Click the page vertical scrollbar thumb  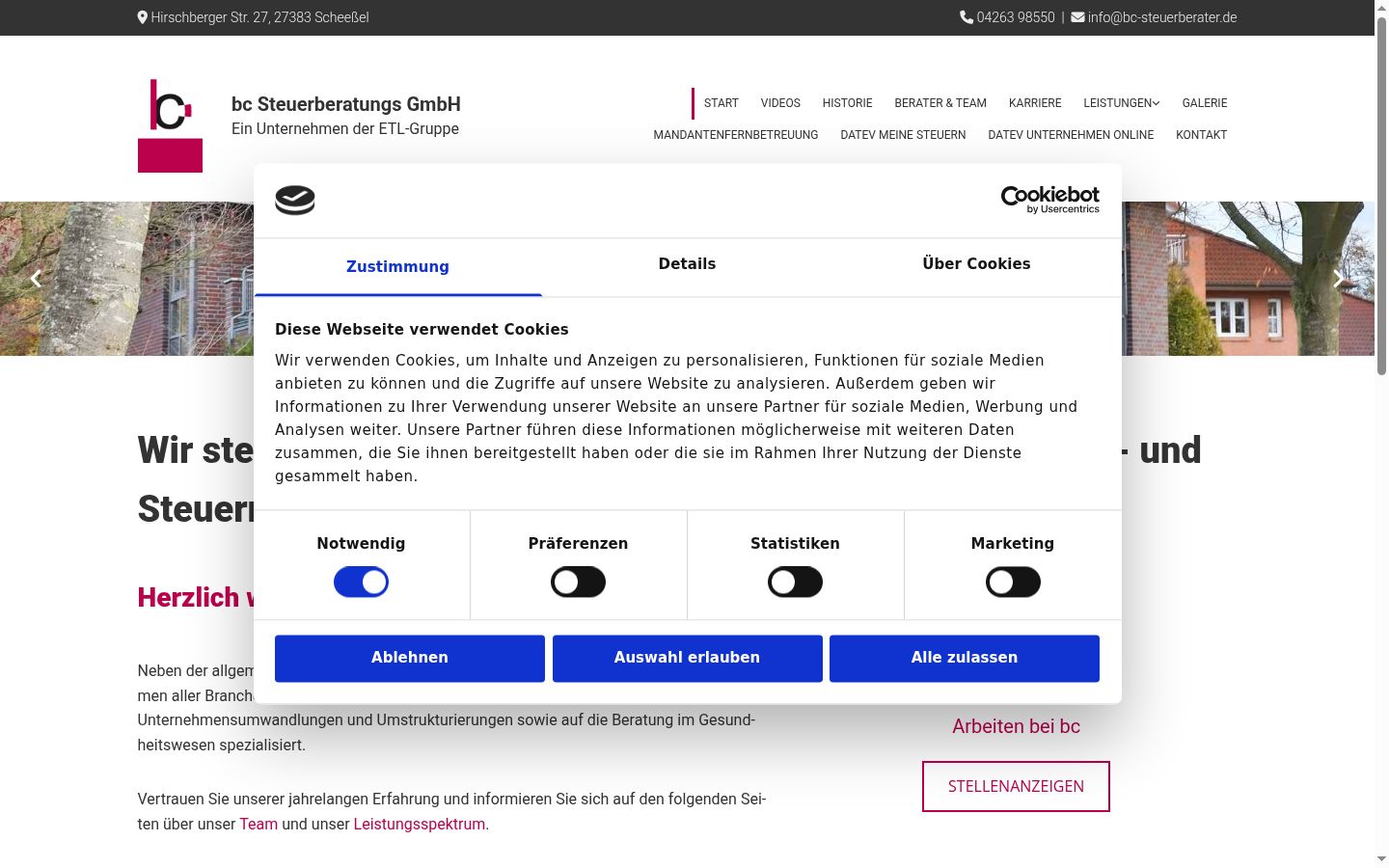(1381, 197)
